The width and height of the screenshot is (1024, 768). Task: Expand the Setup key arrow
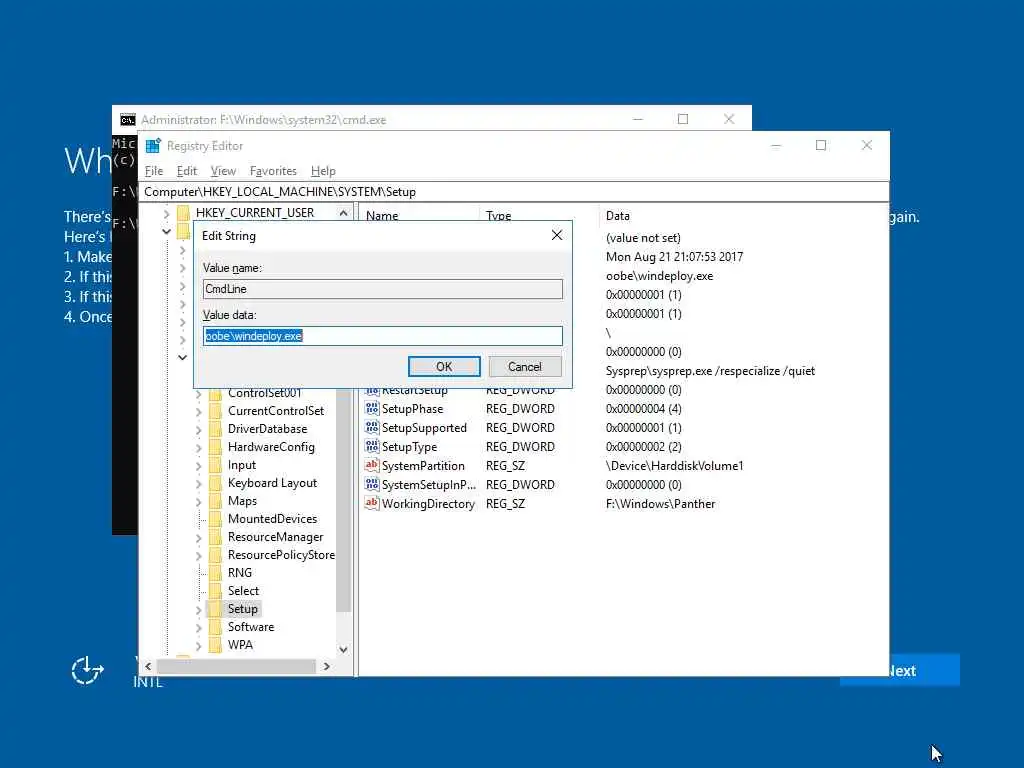tap(199, 609)
